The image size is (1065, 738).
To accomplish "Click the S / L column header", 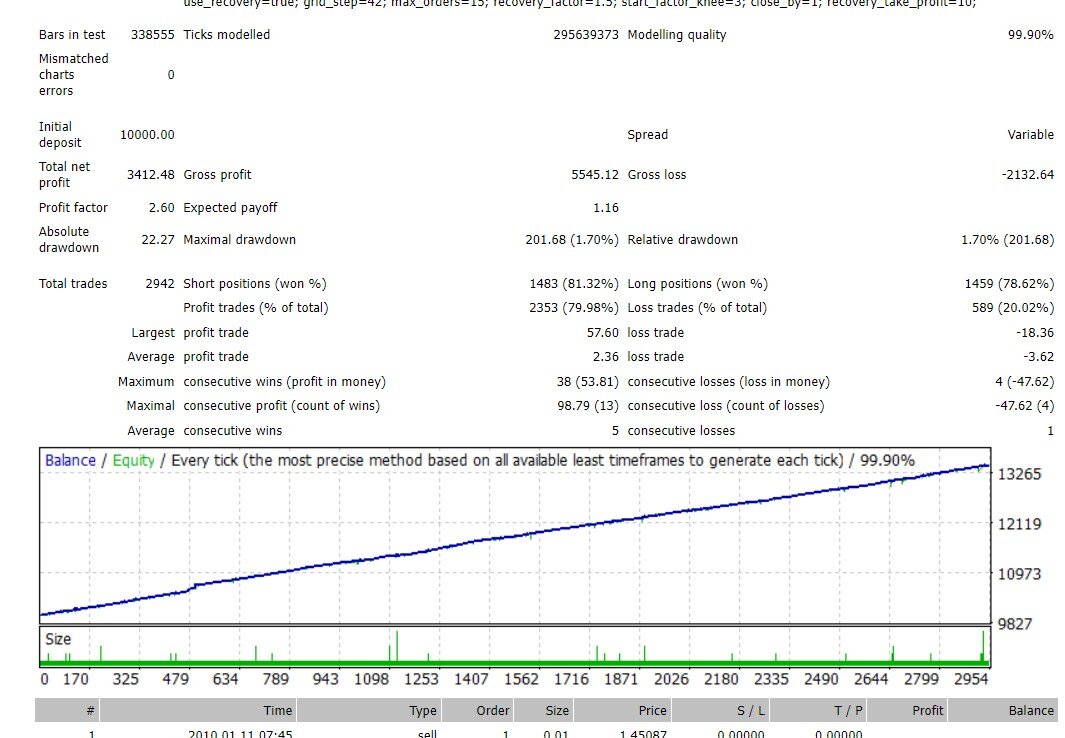I will [719, 710].
